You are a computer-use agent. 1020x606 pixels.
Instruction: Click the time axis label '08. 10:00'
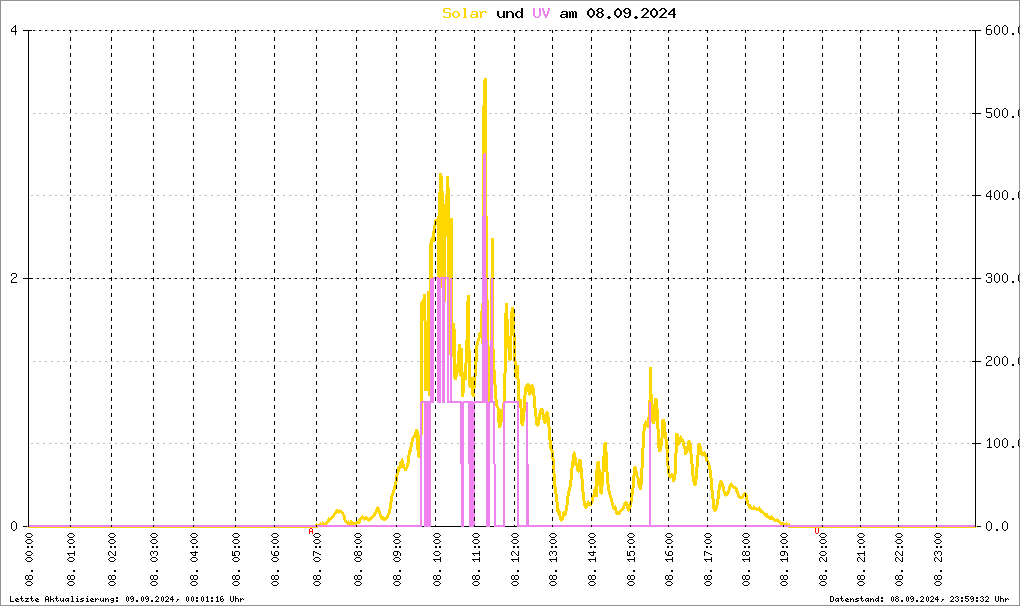pos(436,559)
